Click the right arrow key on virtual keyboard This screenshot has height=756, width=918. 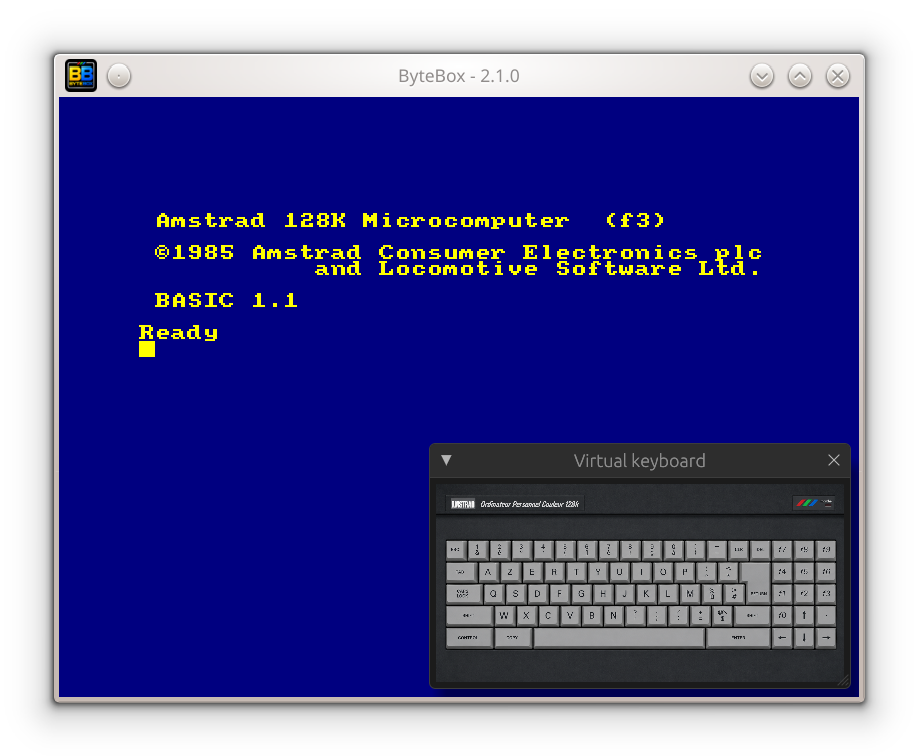(x=825, y=638)
